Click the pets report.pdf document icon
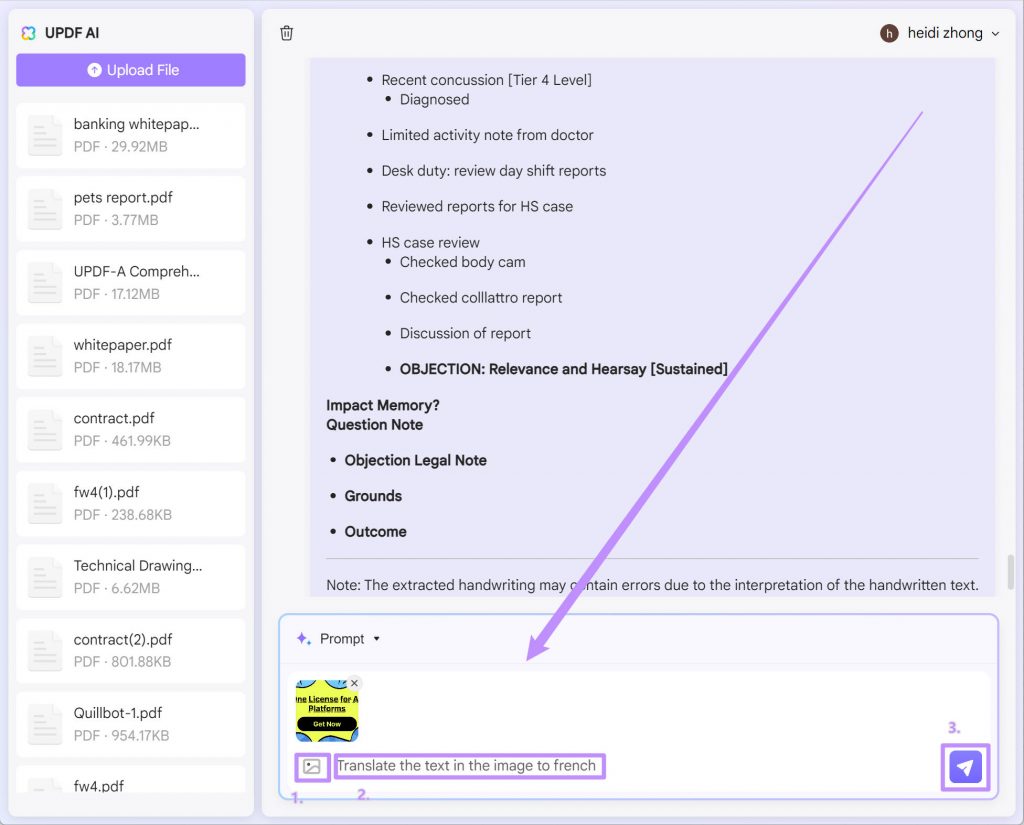The width and height of the screenshot is (1024, 825). [45, 208]
